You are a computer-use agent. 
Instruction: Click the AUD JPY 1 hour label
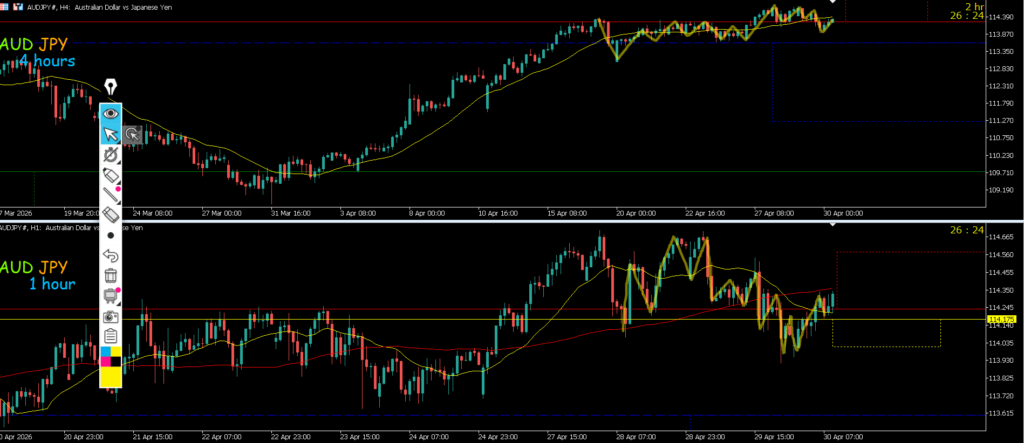coord(38,275)
